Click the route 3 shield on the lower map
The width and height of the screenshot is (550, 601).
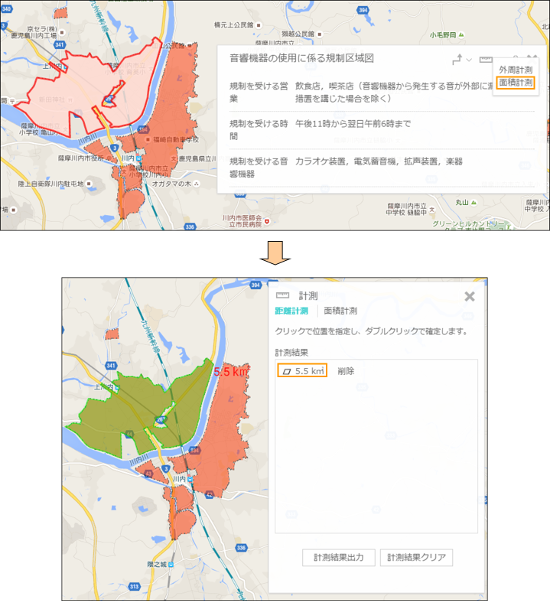[x=165, y=468]
